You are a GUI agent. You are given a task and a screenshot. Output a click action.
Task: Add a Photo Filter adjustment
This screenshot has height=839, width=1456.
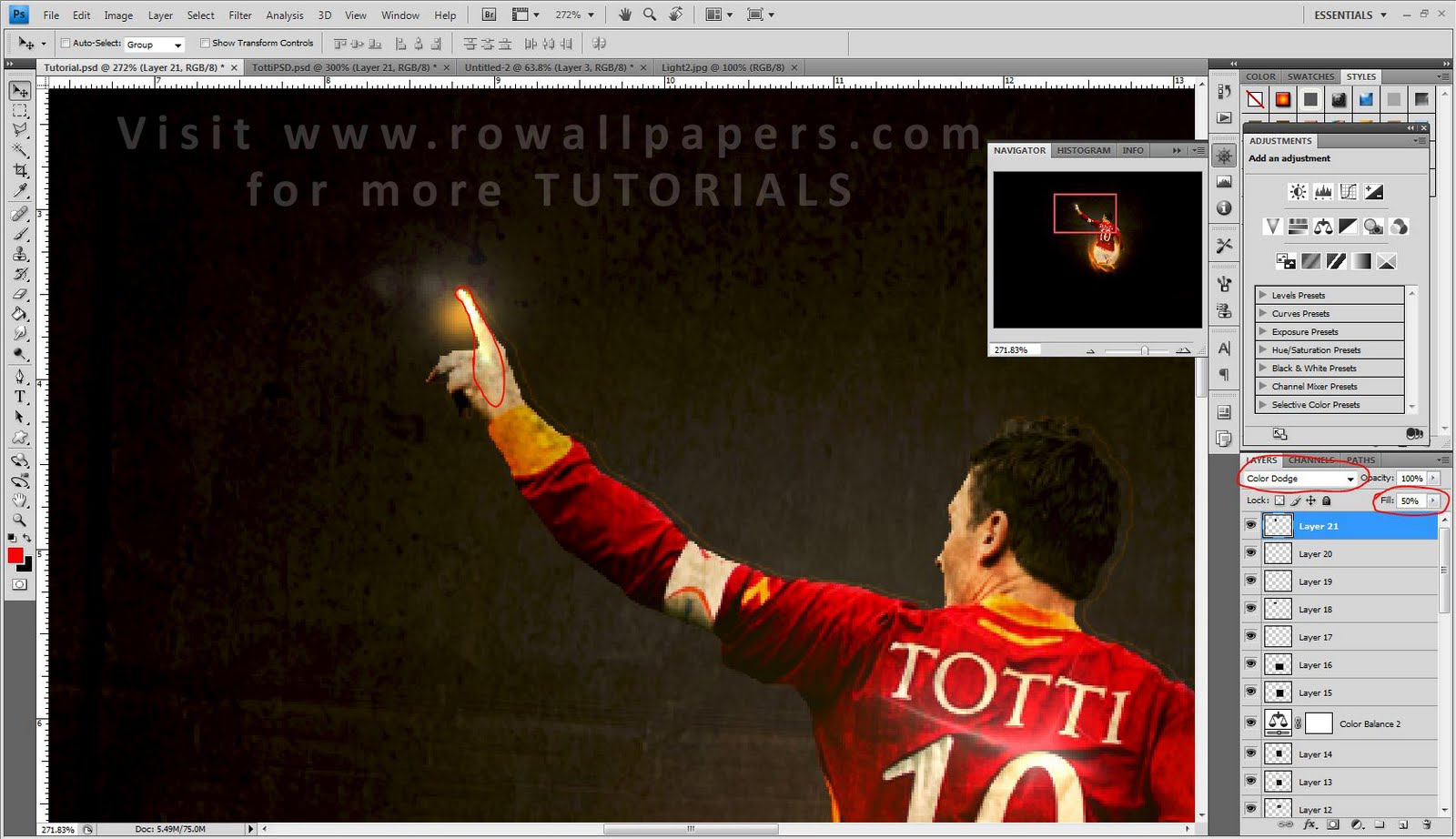point(1374,227)
